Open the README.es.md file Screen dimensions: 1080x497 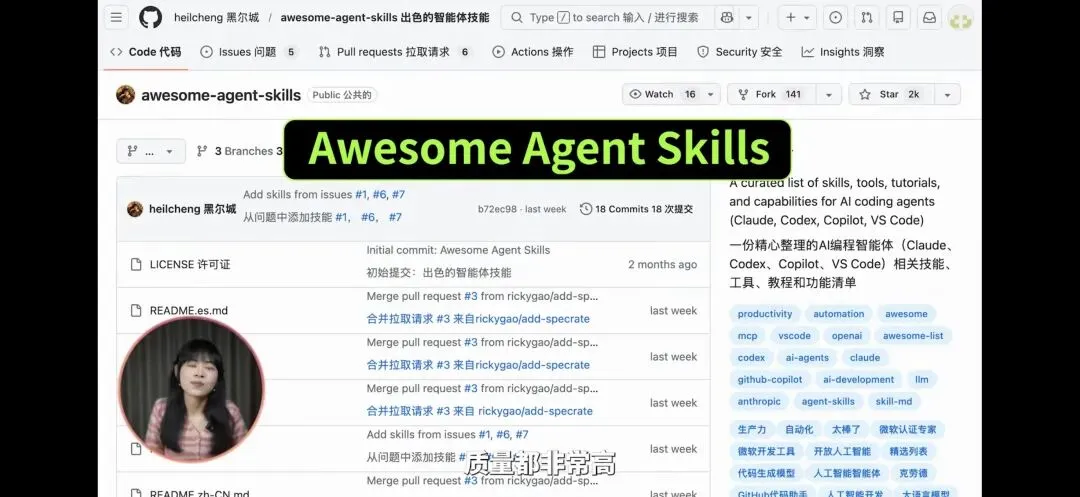coord(189,310)
